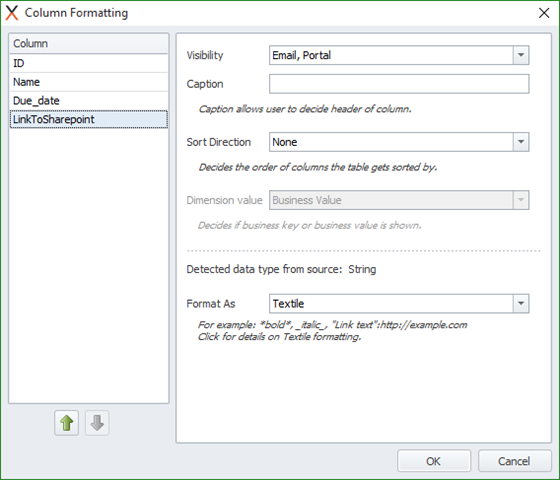The width and height of the screenshot is (560, 480).
Task: Click the Email, Portal visibility field
Action: [x=391, y=55]
